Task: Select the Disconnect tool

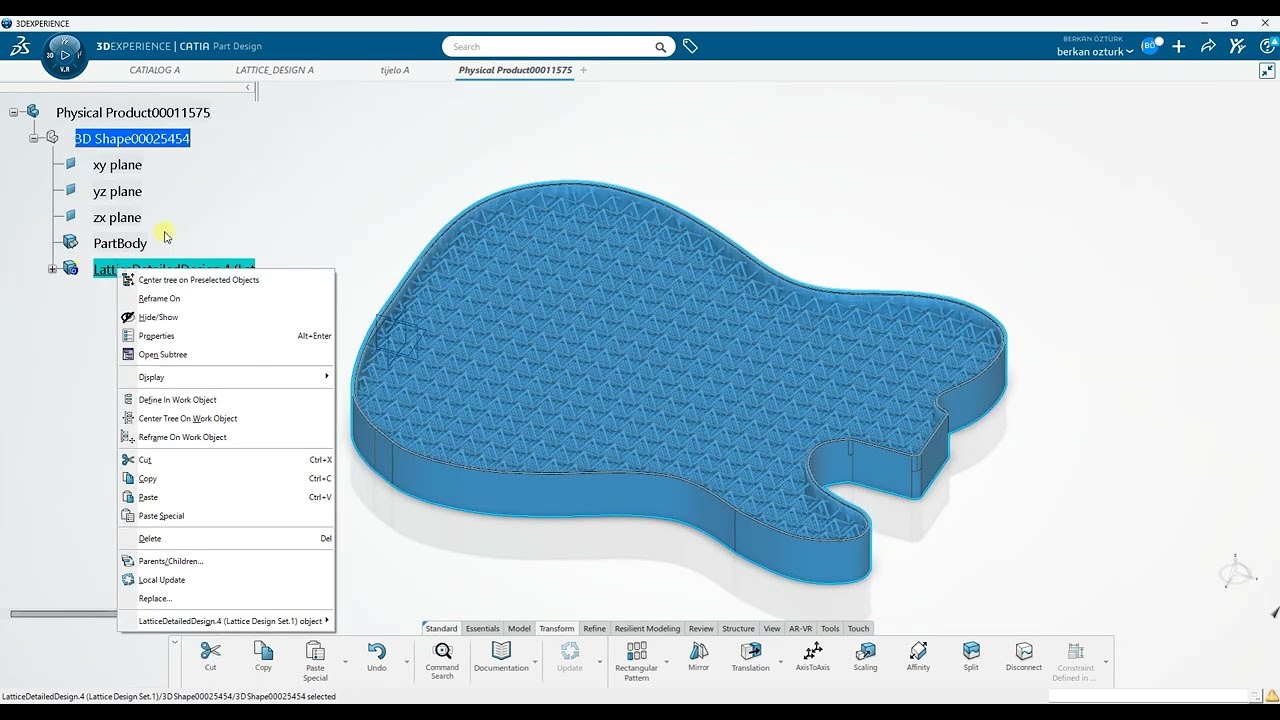Action: (1024, 656)
